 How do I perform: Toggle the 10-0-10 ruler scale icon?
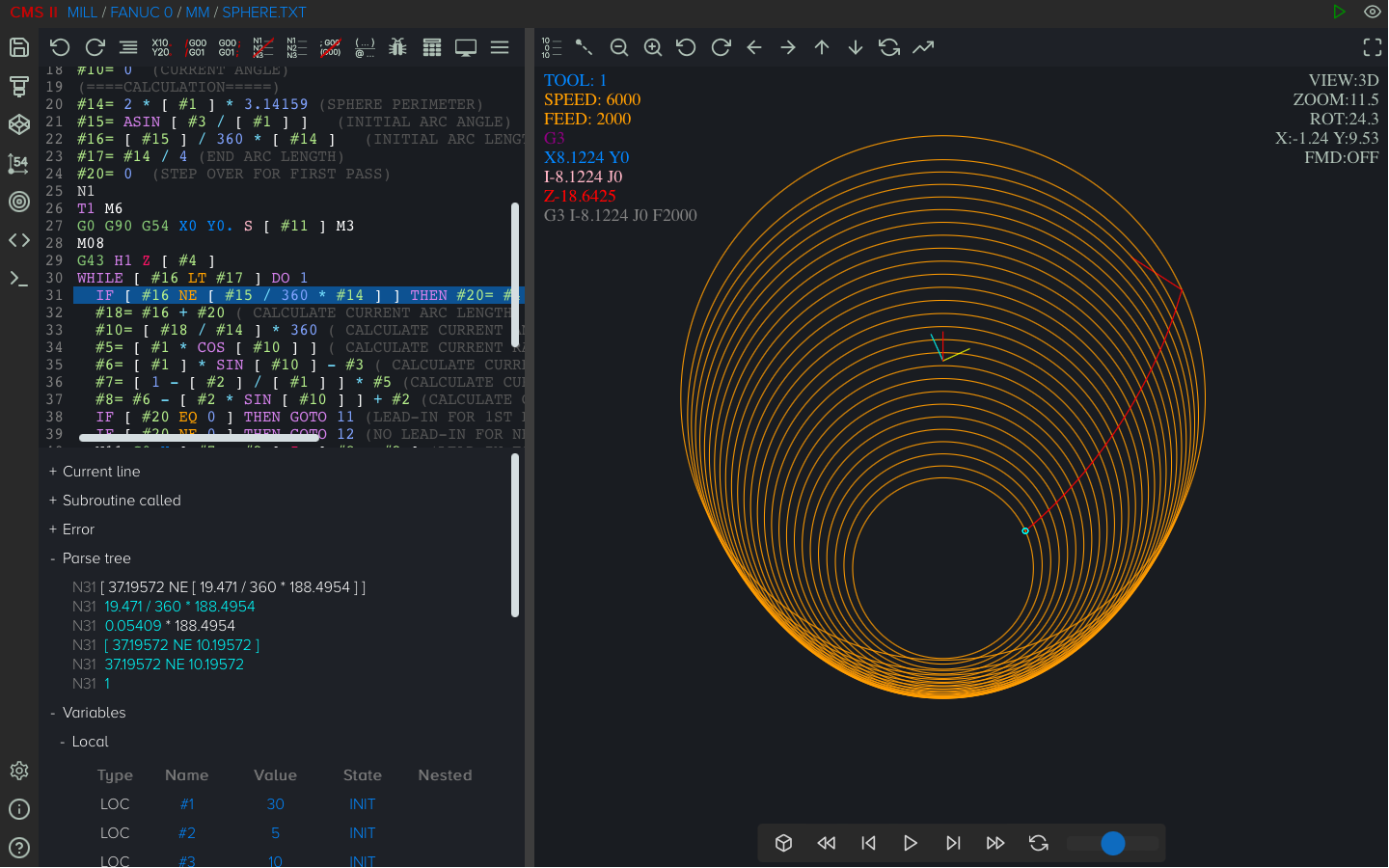click(552, 47)
